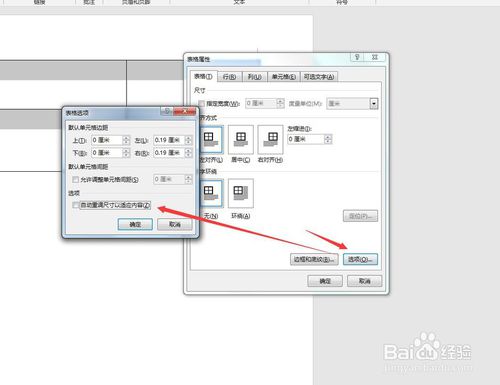Click the 定位(P)... button
Image resolution: width=500 pixels, height=385 pixels.
(x=360, y=216)
